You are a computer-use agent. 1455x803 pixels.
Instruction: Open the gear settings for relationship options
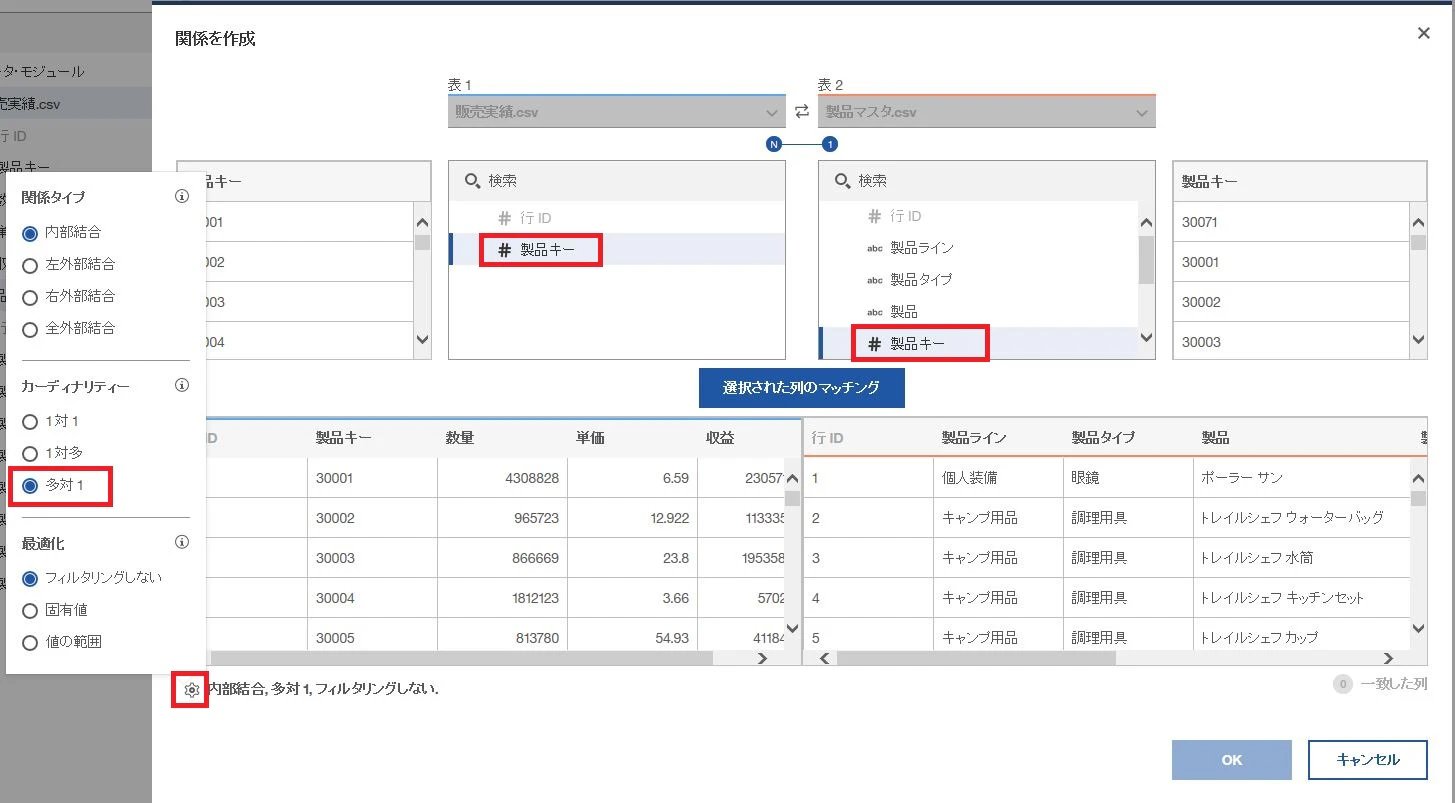click(x=191, y=690)
